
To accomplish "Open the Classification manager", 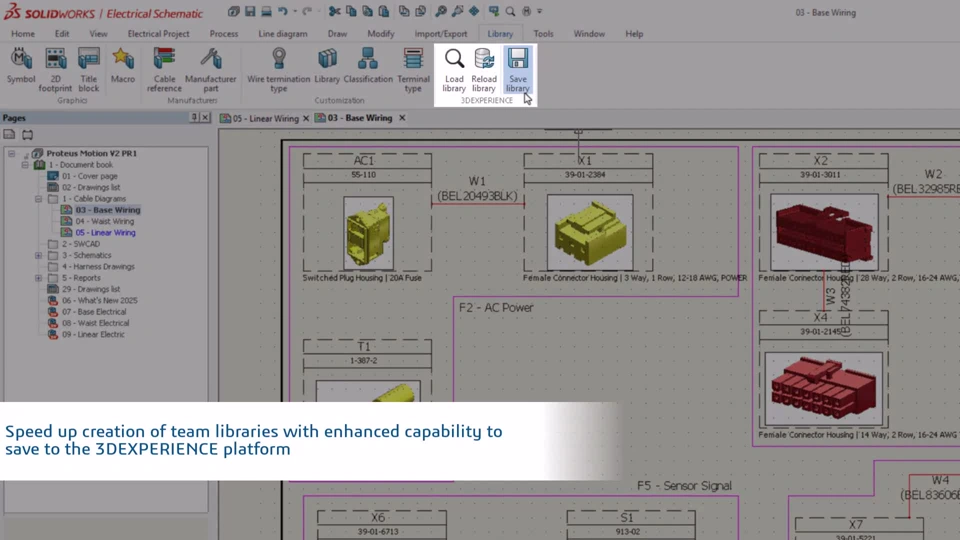I will pos(368,66).
